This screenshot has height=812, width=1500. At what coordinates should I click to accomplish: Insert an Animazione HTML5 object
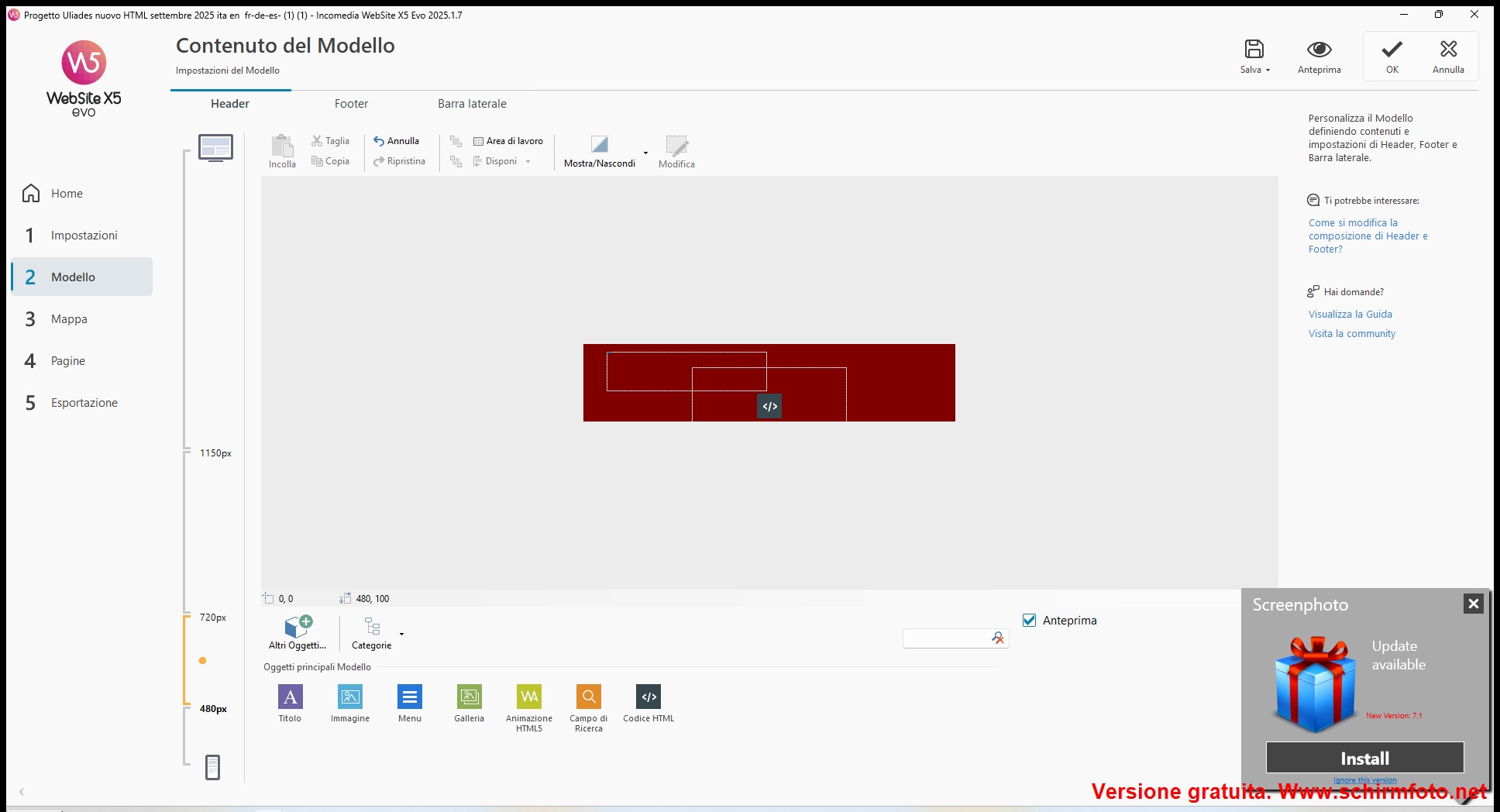529,697
